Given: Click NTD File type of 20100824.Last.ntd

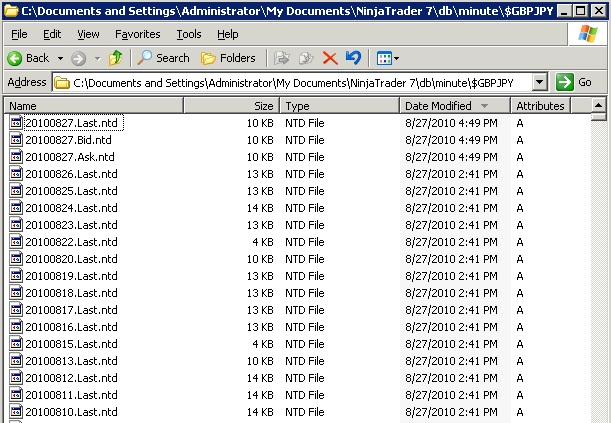Looking at the screenshot, I should click(305, 208).
